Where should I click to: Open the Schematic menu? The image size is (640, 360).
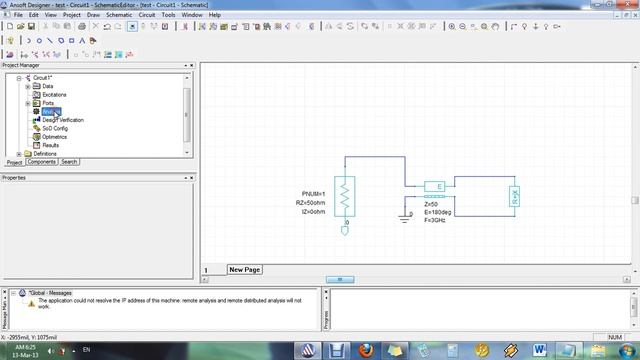point(119,15)
